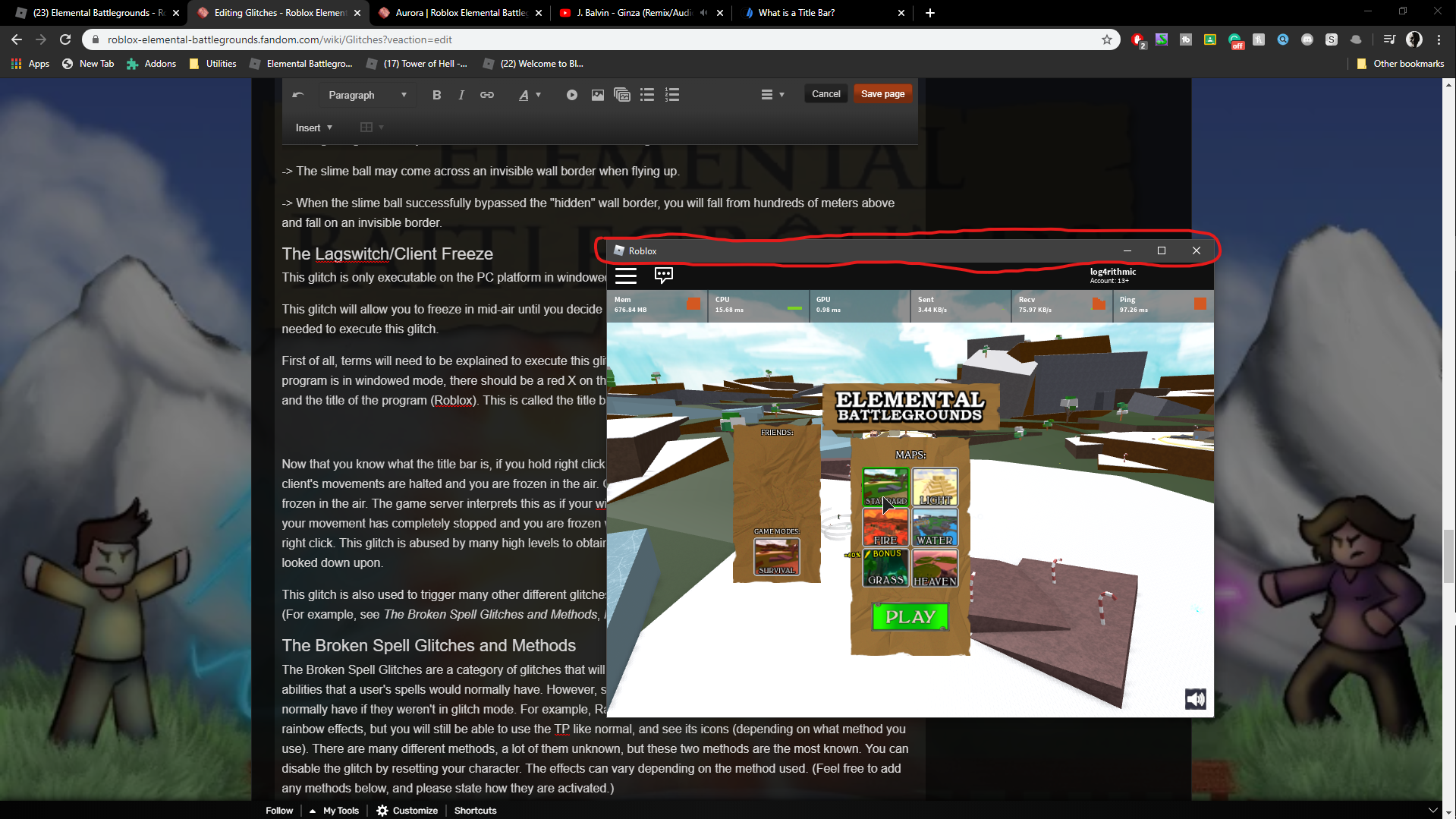
Task: Open the media controls music-list icon
Action: coord(1389,39)
